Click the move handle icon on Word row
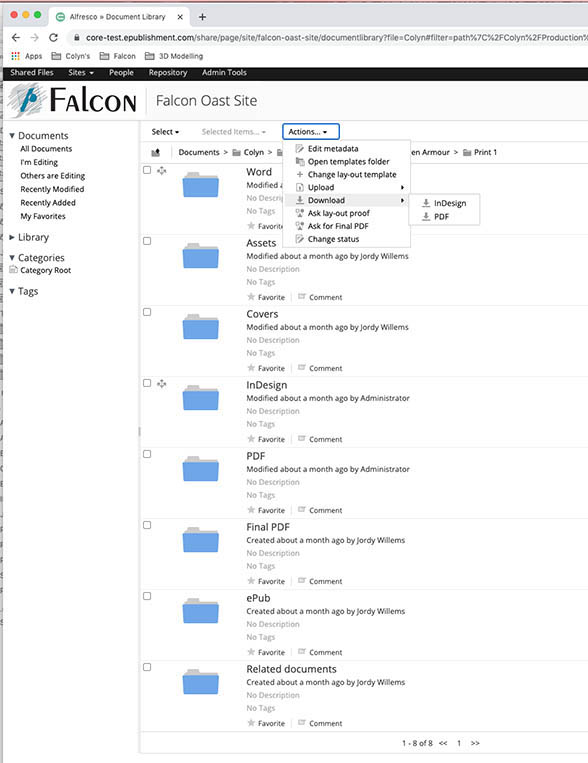 click(x=162, y=170)
